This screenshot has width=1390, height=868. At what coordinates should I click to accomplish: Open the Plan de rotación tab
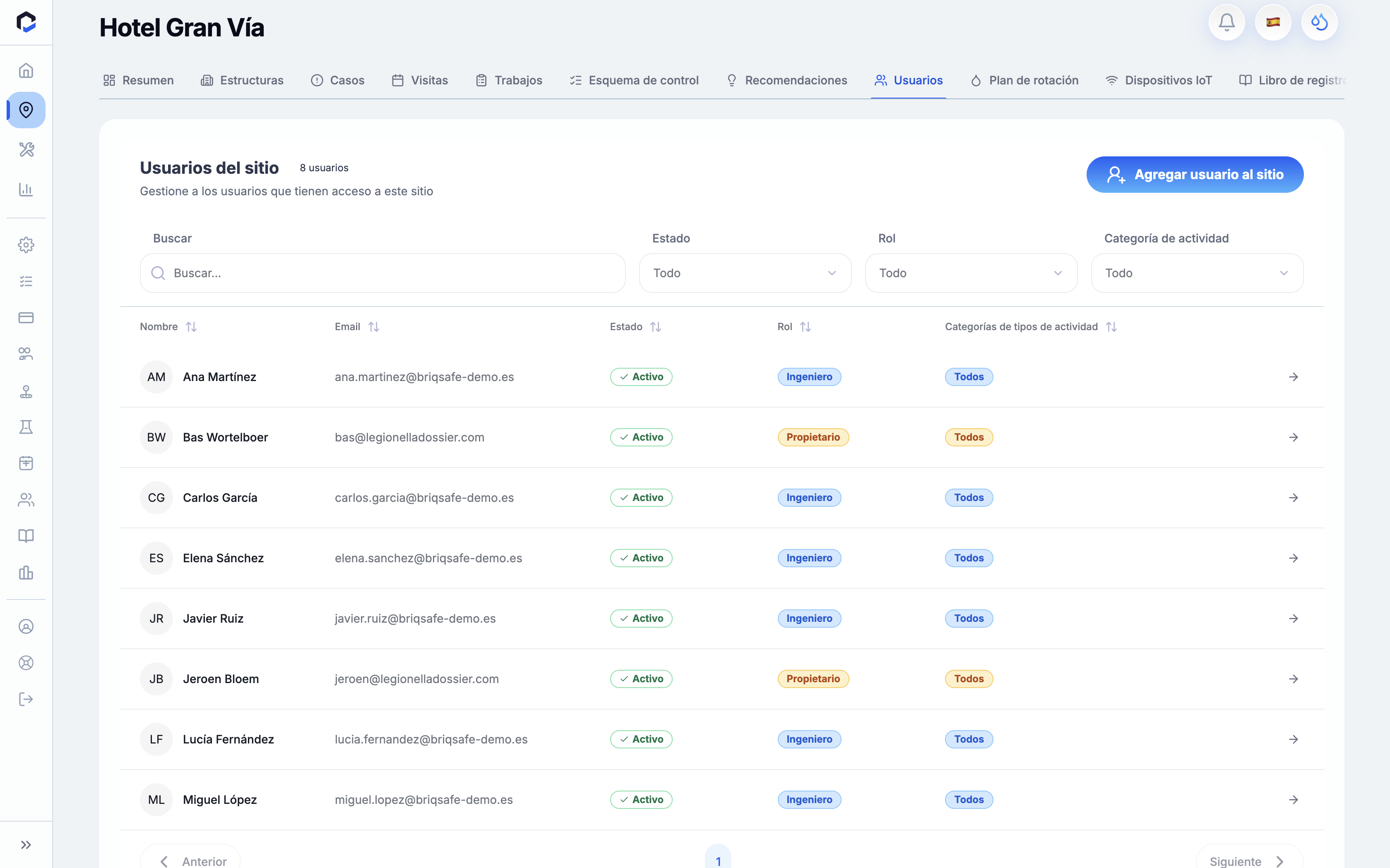[x=1024, y=80]
